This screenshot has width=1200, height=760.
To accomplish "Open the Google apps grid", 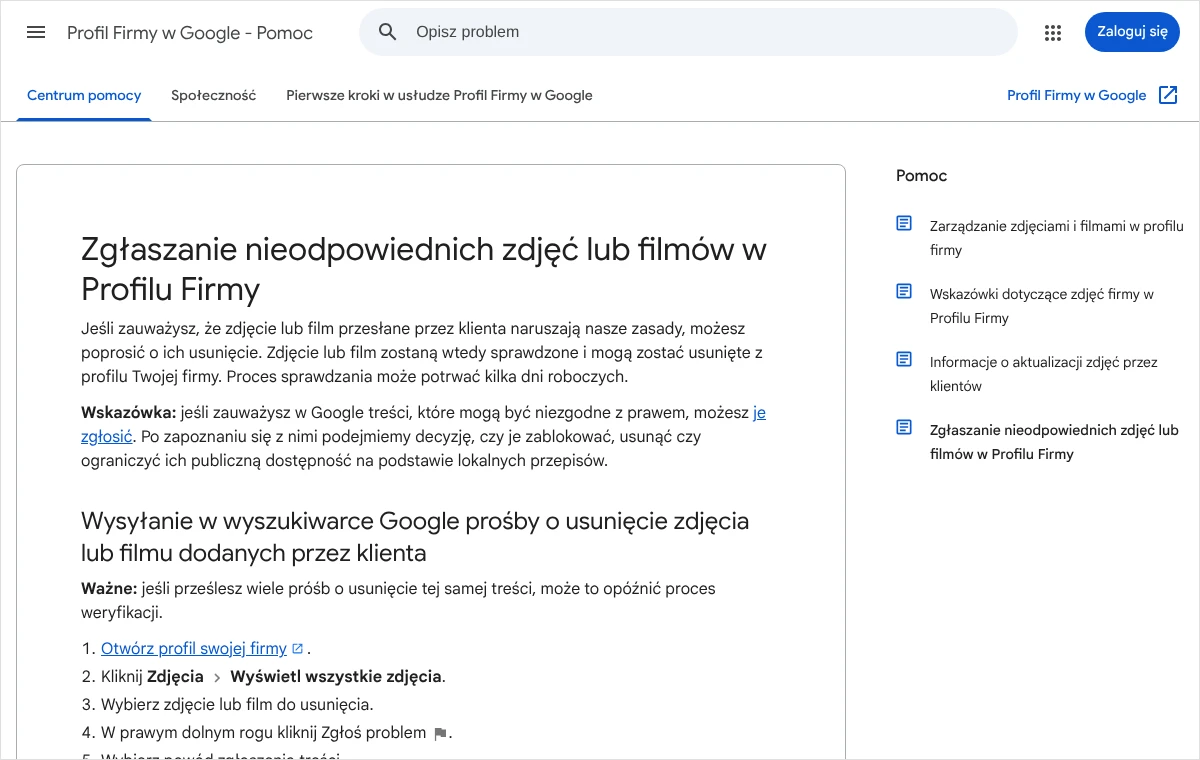I will [x=1052, y=32].
